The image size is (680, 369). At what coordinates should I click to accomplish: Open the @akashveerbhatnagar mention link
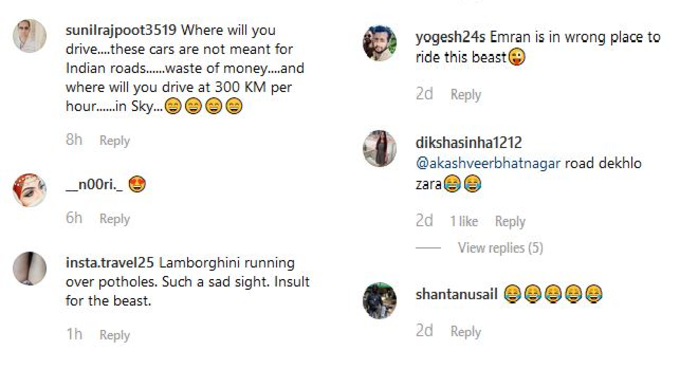tap(488, 163)
